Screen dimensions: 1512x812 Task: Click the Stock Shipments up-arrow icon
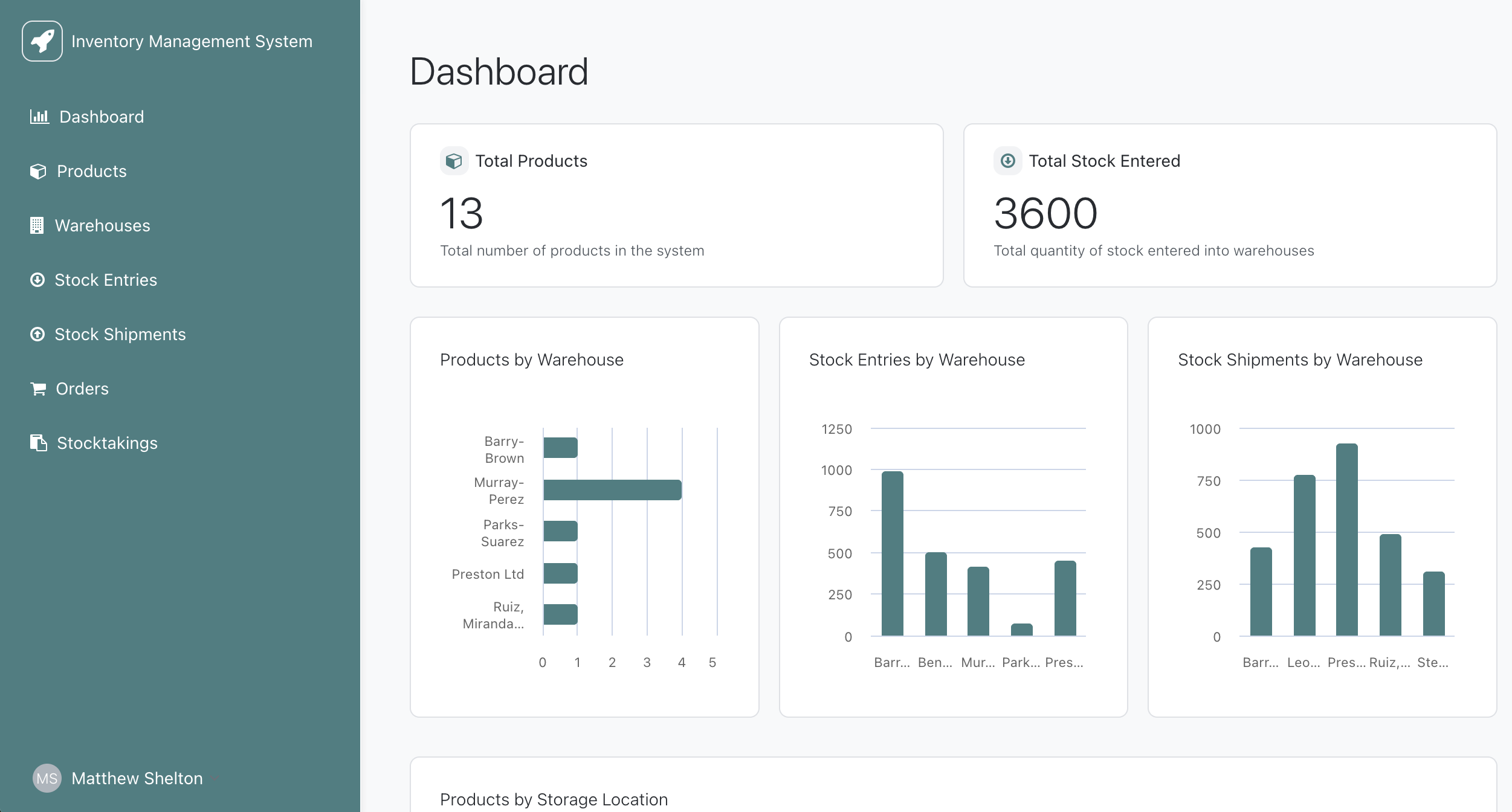coord(37,334)
